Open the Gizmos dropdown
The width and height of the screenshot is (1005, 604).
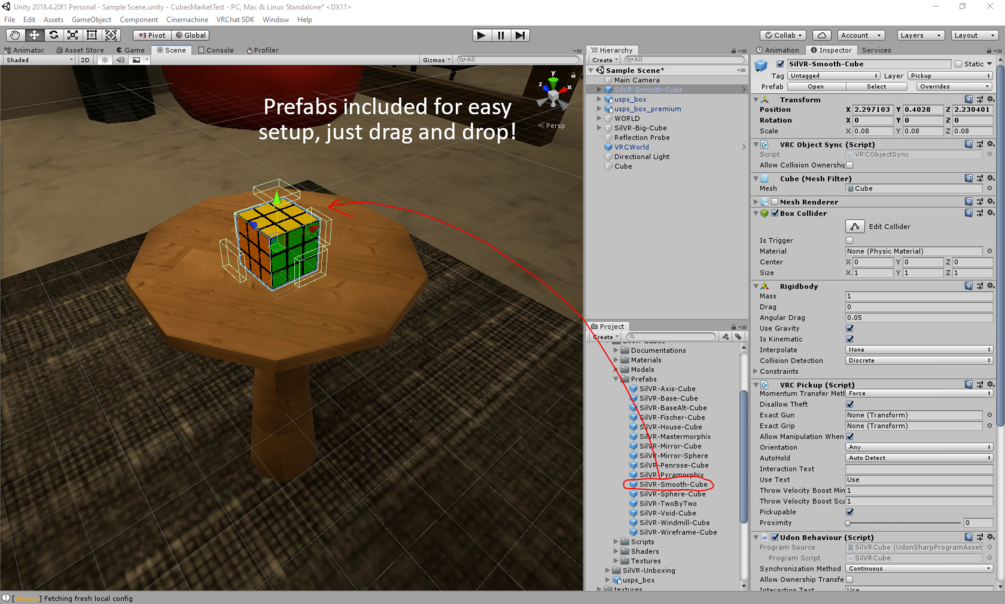click(436, 60)
